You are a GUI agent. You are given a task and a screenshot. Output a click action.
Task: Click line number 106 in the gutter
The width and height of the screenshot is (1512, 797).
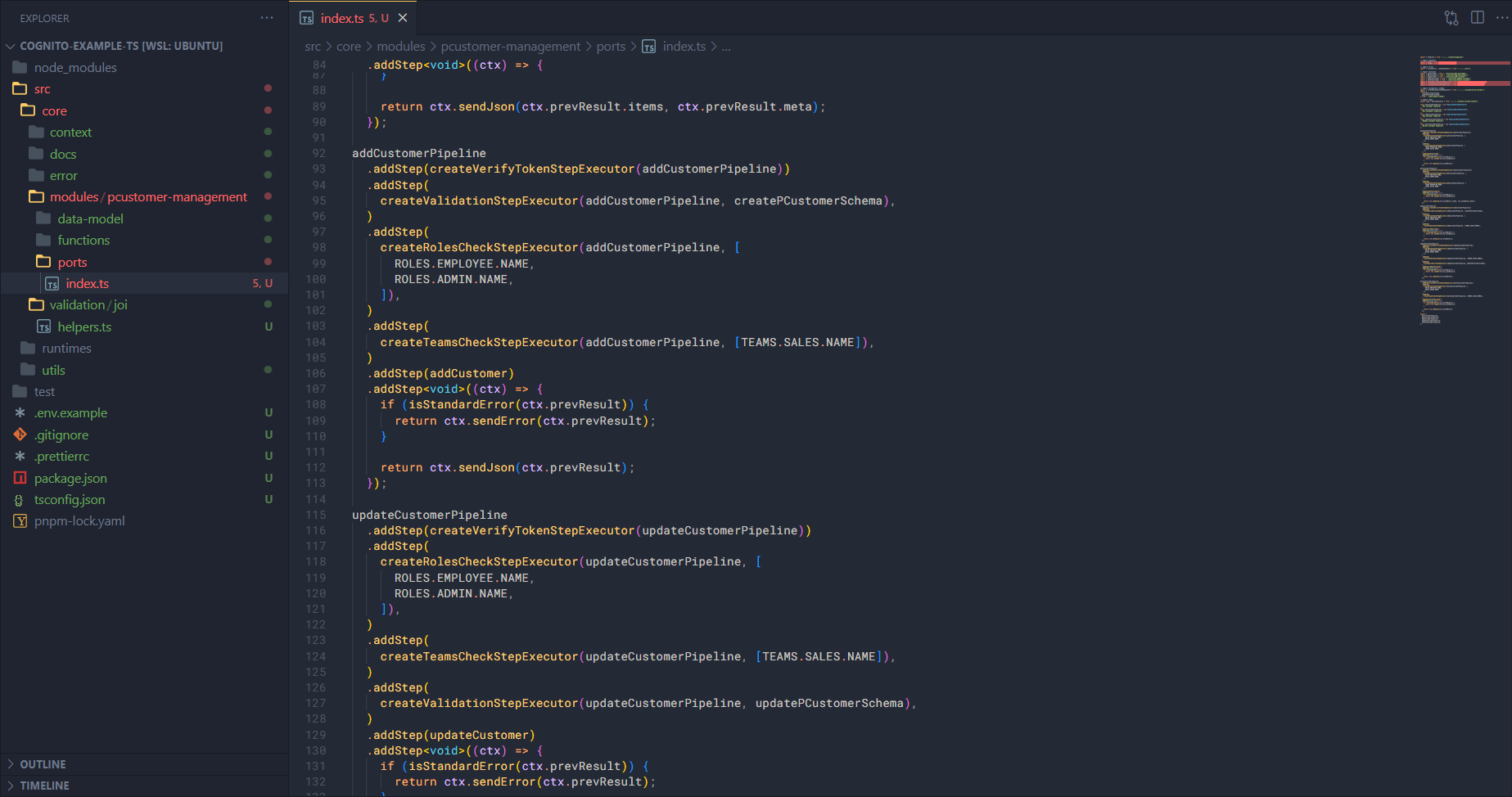pyautogui.click(x=316, y=374)
